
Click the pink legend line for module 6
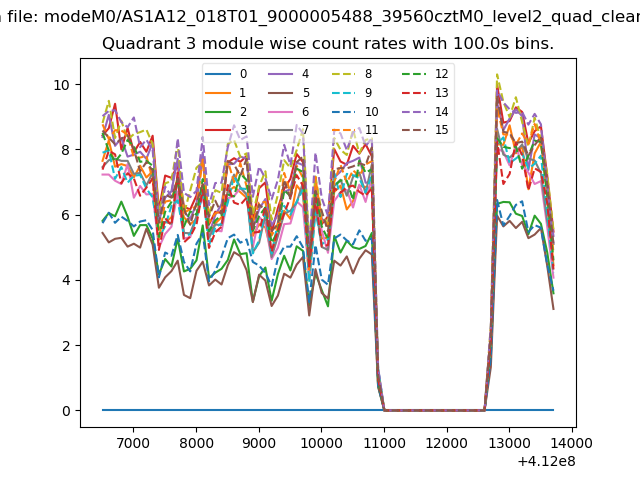click(279, 111)
